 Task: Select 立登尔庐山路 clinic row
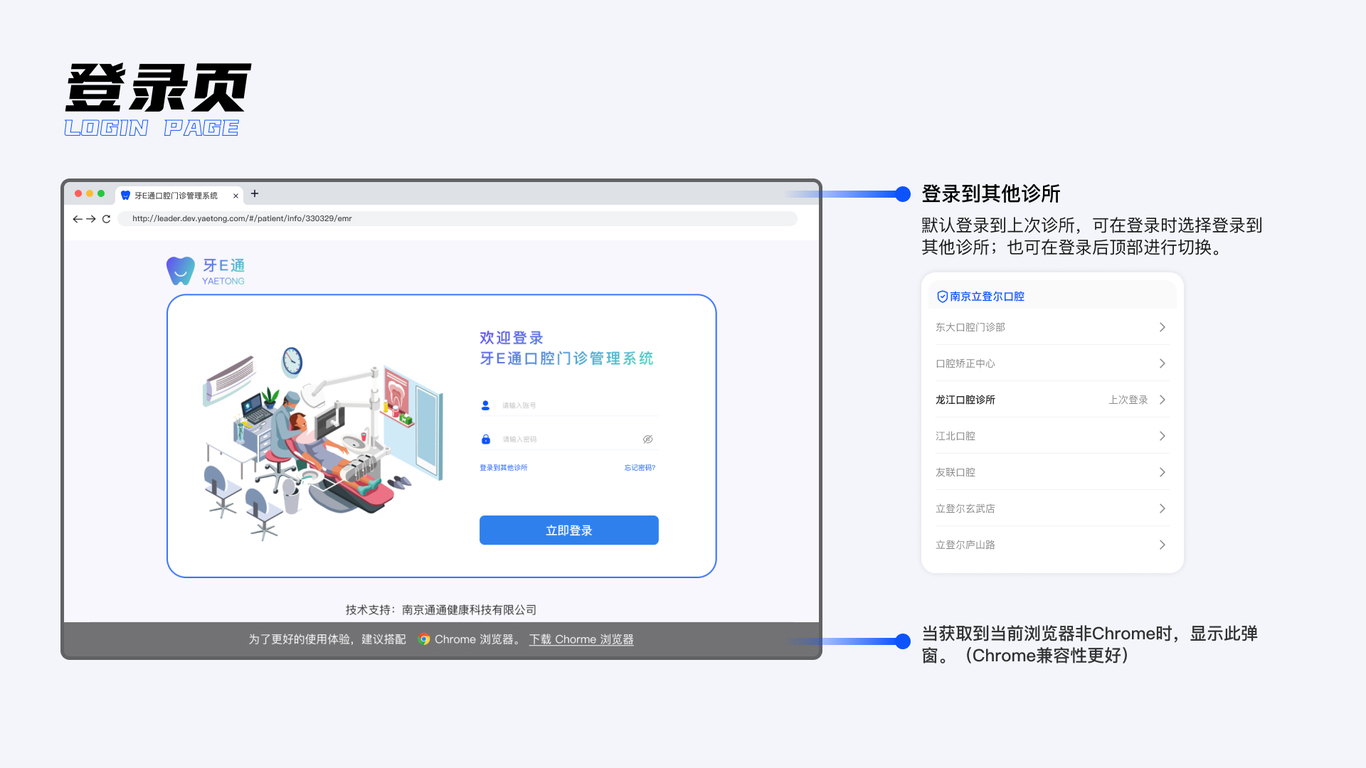tap(1052, 544)
